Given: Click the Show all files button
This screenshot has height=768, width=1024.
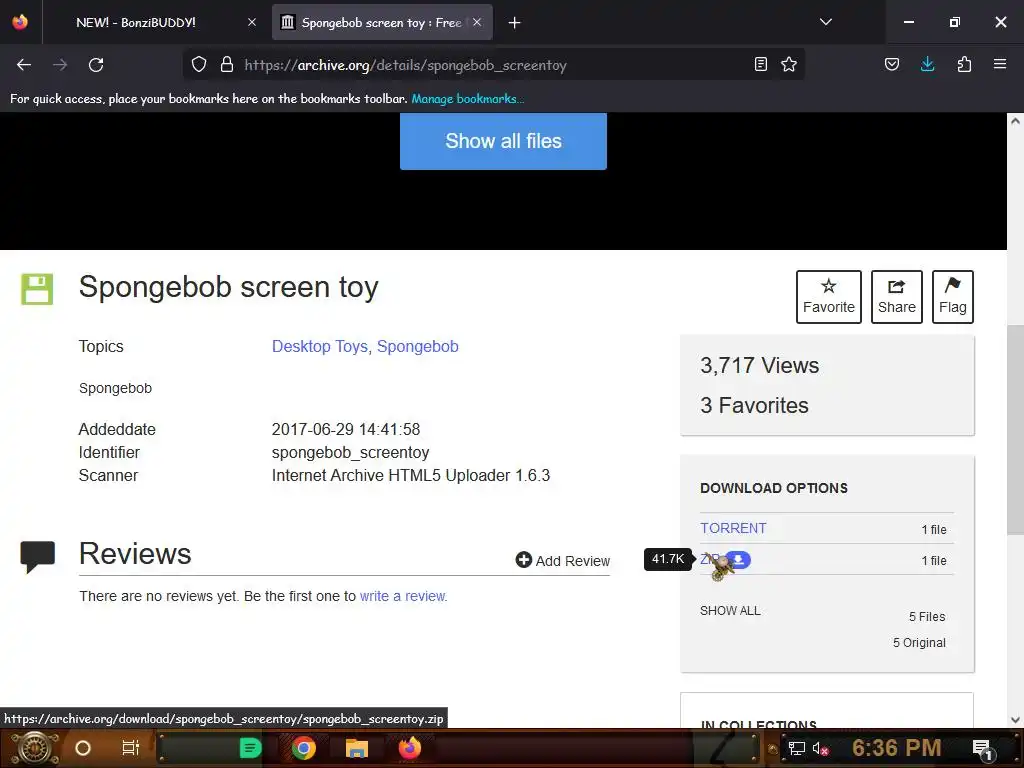Looking at the screenshot, I should coord(504,141).
